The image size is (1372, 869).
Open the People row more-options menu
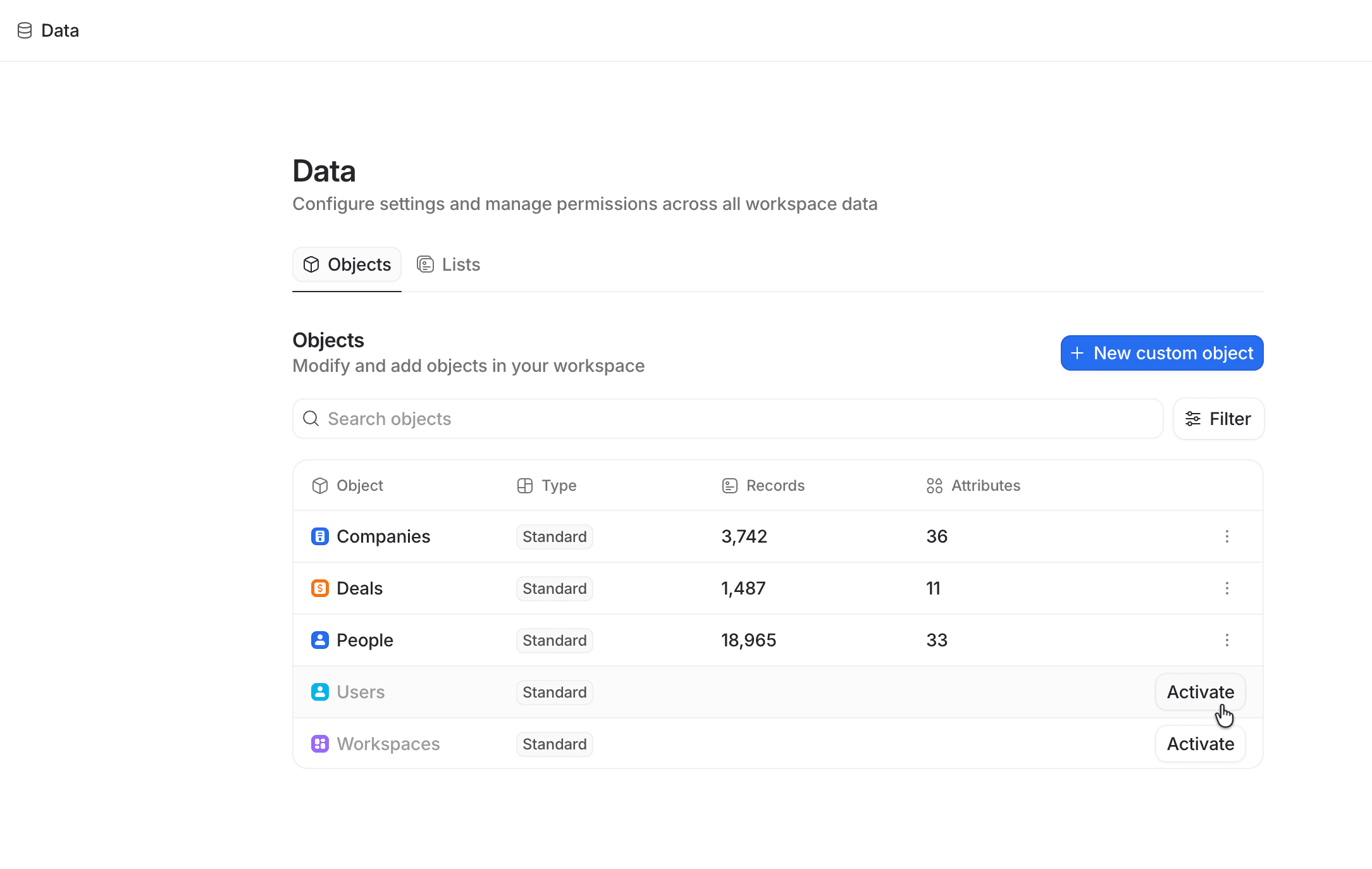pyautogui.click(x=1227, y=640)
